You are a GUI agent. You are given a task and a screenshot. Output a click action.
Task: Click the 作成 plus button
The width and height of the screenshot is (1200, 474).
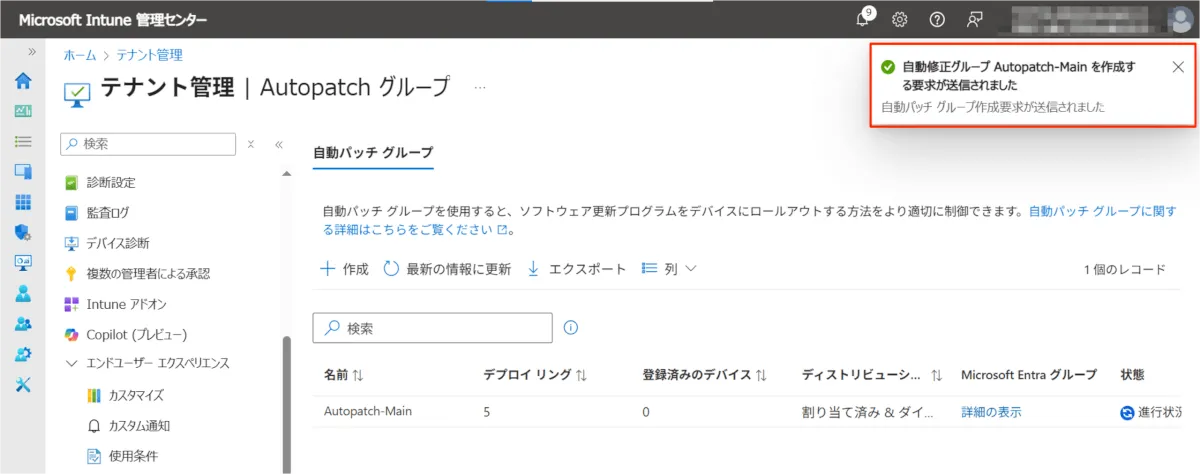344,269
